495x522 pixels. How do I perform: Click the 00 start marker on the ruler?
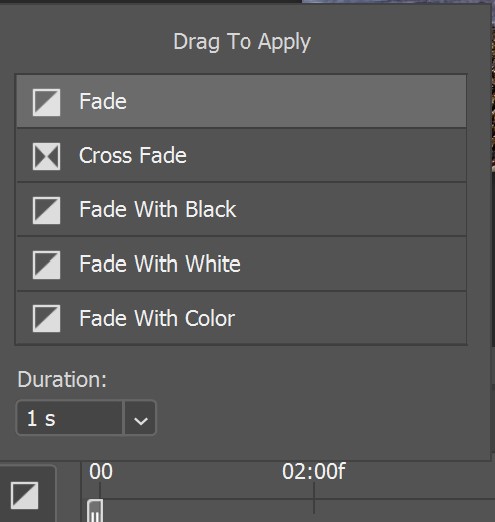pos(101,471)
